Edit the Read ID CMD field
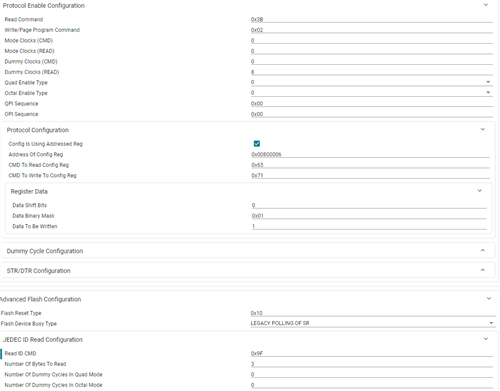The height and width of the screenshot is (391, 500). [x=371, y=353]
